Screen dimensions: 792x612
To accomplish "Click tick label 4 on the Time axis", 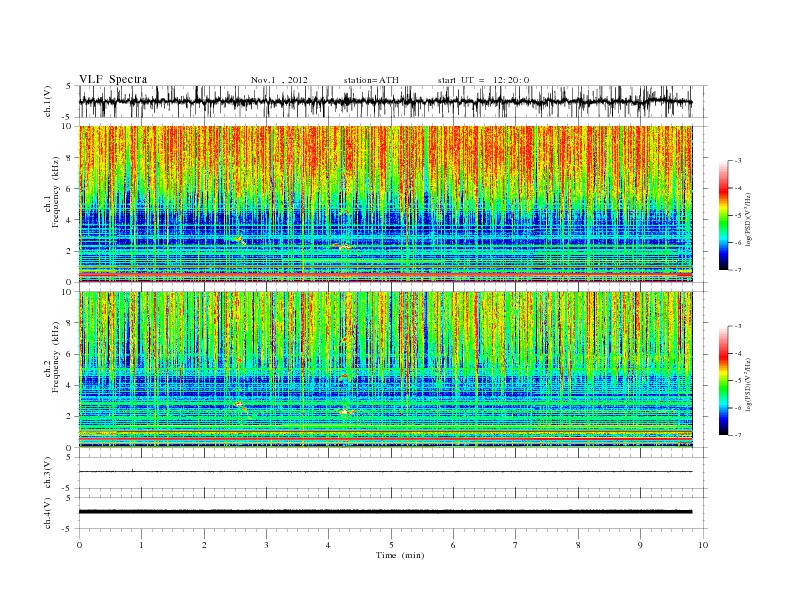I will coord(329,545).
